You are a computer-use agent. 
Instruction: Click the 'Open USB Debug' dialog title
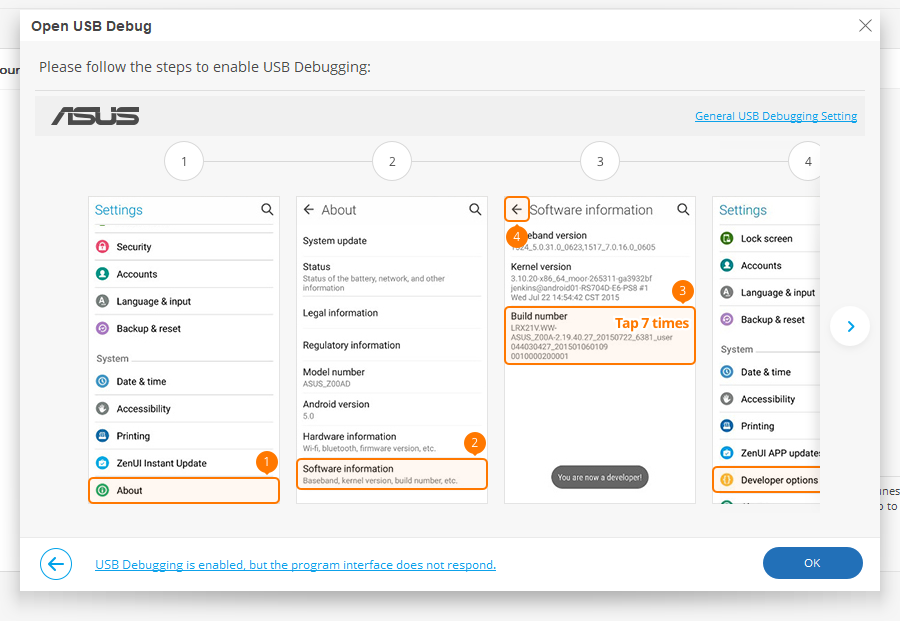(x=91, y=26)
